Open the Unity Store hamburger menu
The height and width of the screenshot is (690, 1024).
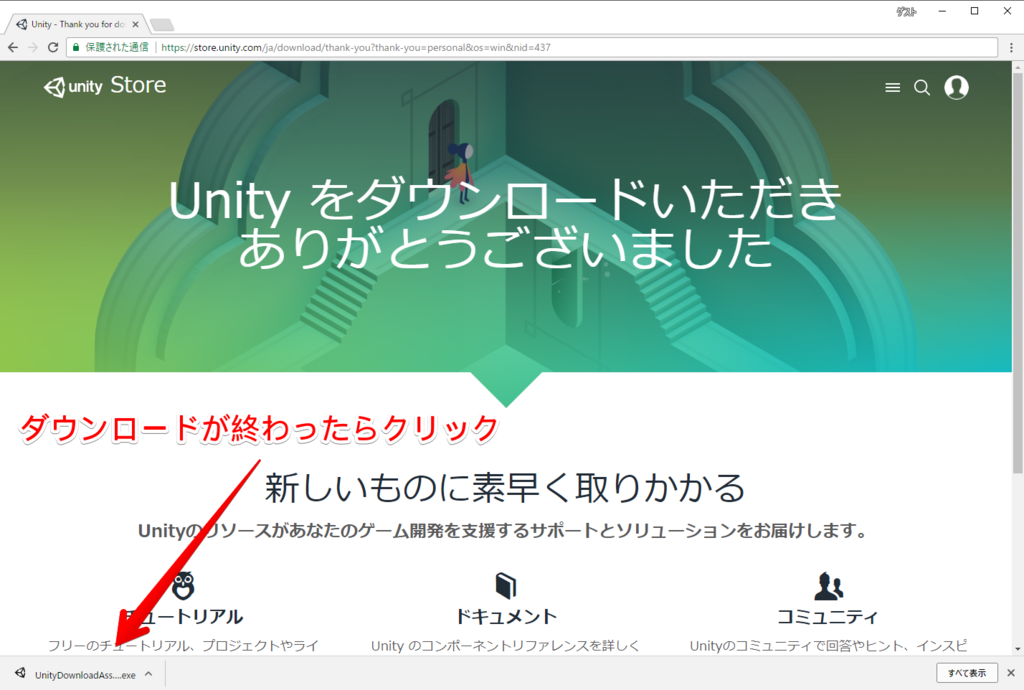point(892,87)
